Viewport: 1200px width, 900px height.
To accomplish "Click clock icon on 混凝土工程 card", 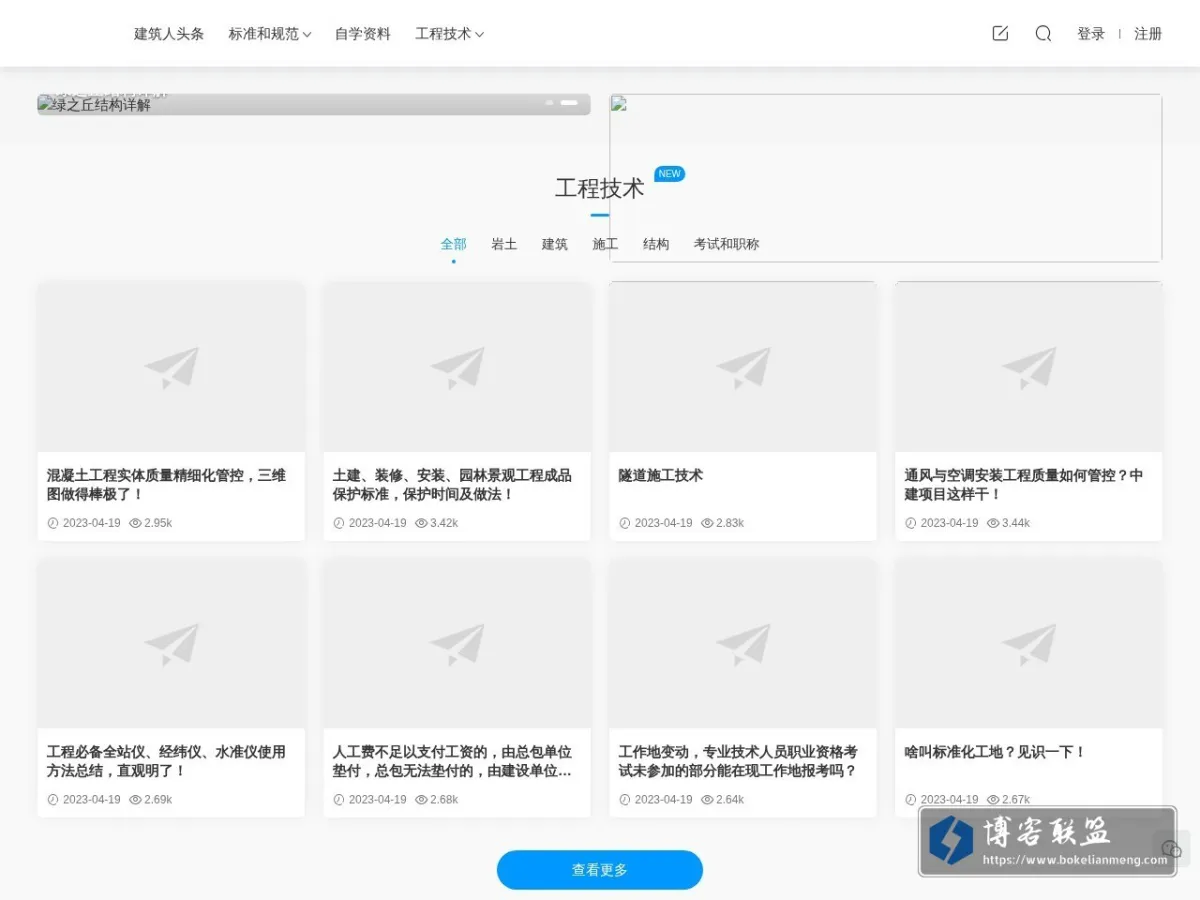I will tap(53, 523).
